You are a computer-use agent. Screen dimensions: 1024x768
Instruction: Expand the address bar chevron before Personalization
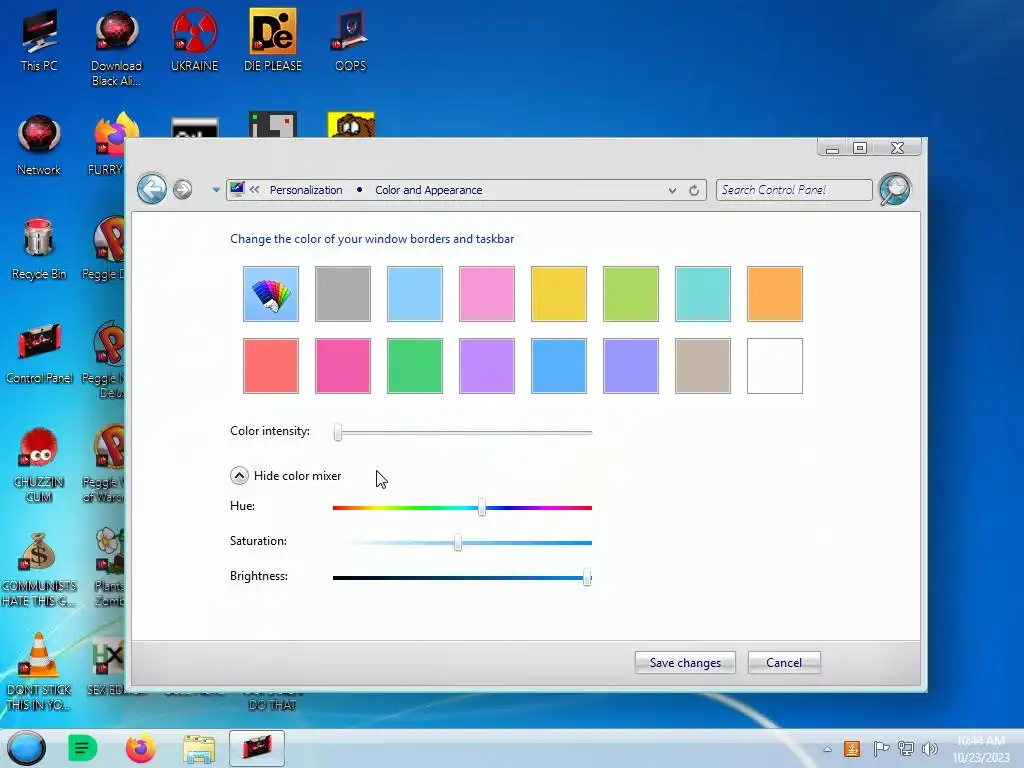[254, 189]
